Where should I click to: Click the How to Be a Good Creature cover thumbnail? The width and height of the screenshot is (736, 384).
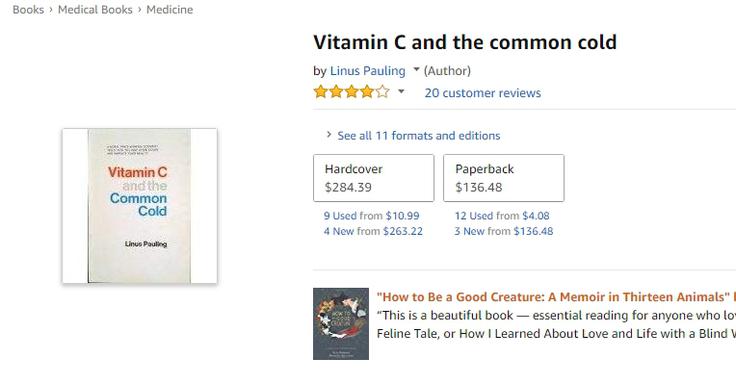[341, 324]
